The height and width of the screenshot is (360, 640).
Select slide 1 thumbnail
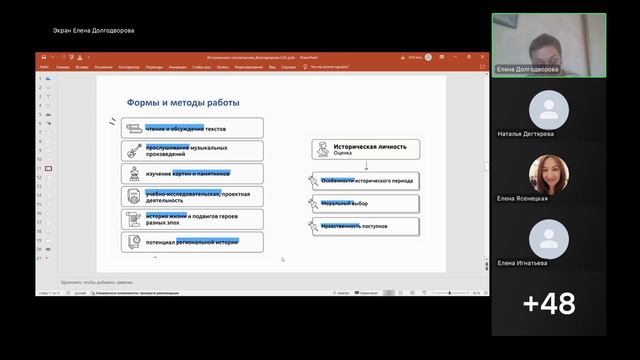48,78
